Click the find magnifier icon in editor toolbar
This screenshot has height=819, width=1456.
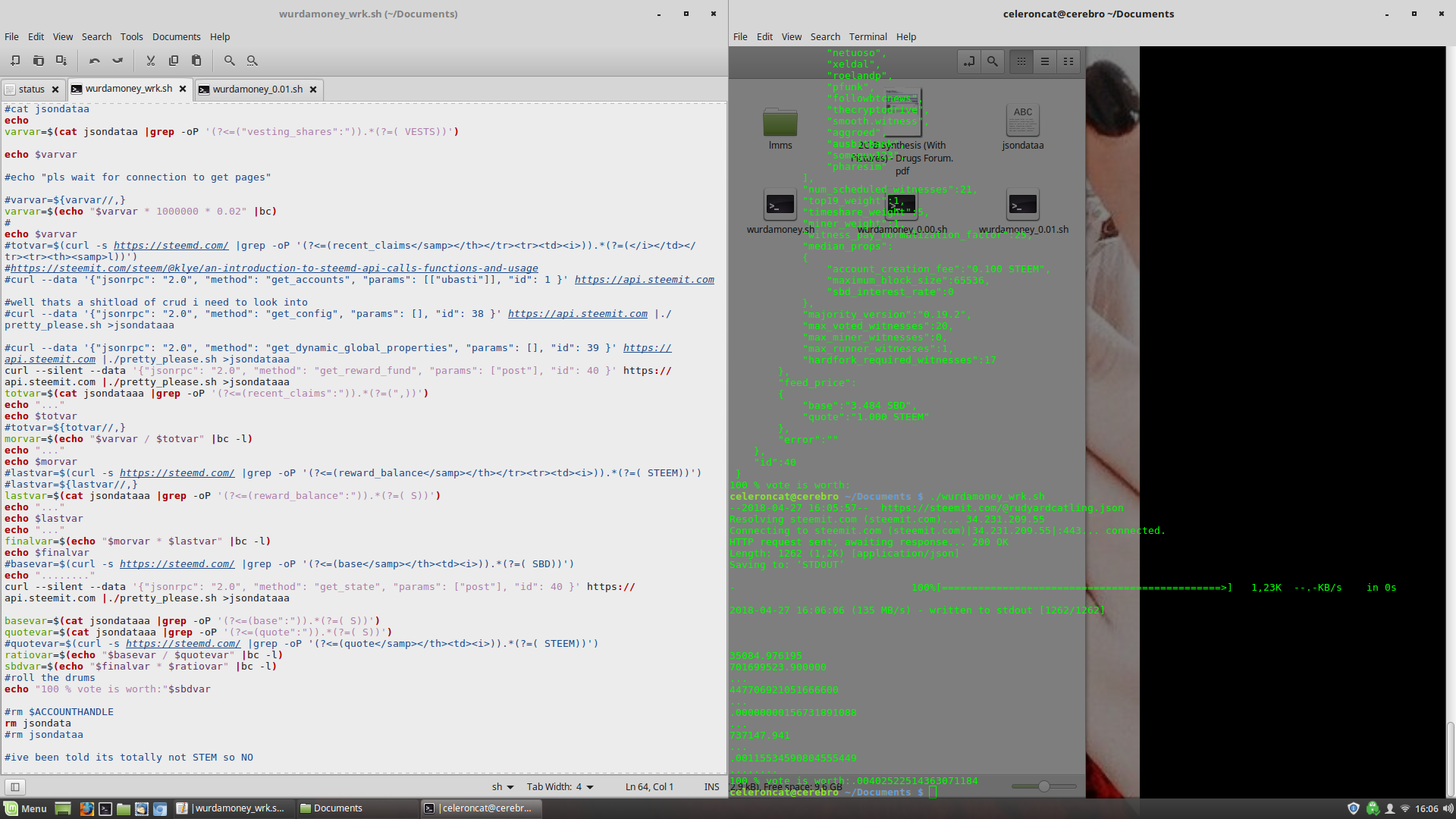(229, 61)
